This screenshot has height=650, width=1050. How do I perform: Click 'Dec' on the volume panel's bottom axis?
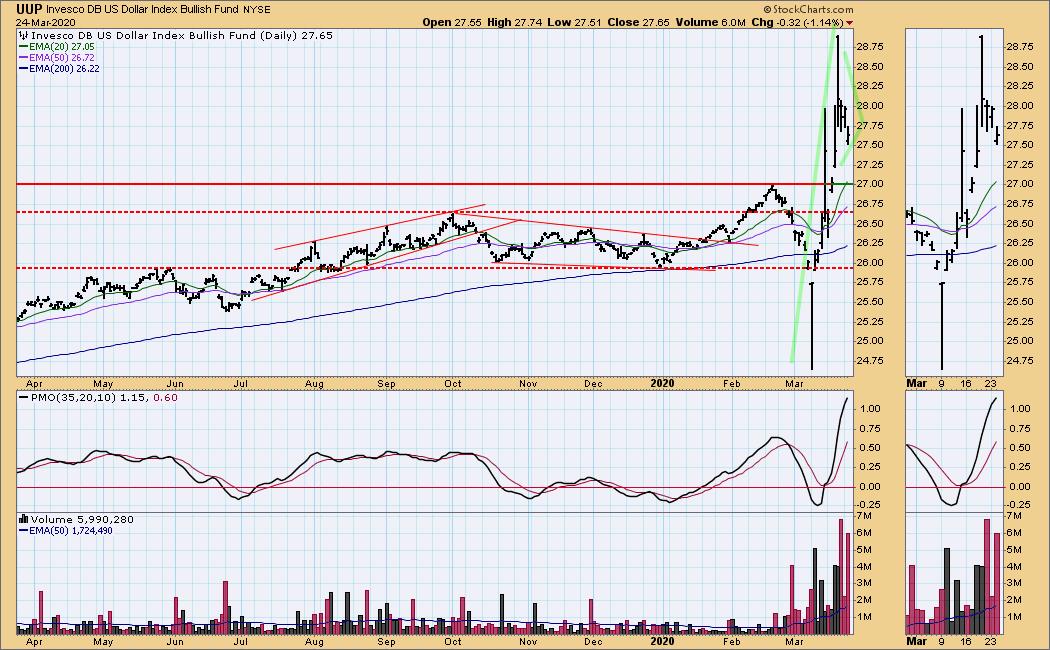click(593, 641)
